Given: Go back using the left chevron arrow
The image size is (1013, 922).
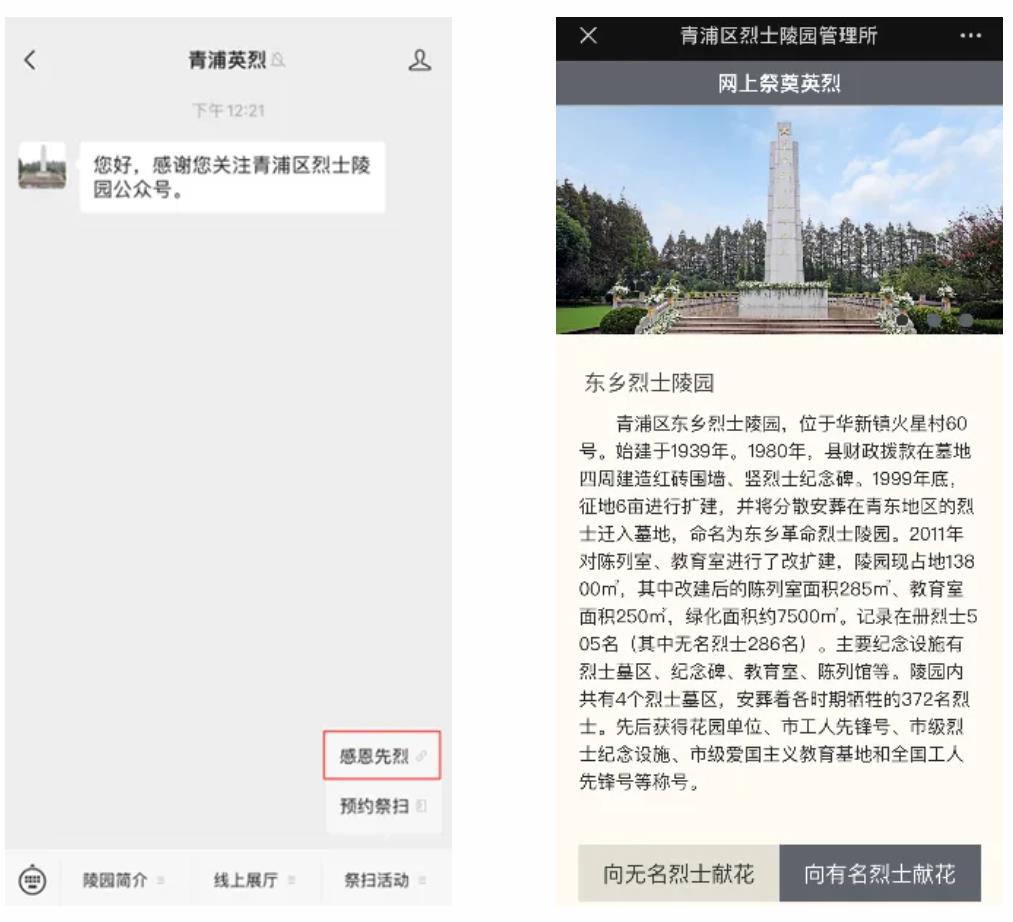Looking at the screenshot, I should point(30,60).
